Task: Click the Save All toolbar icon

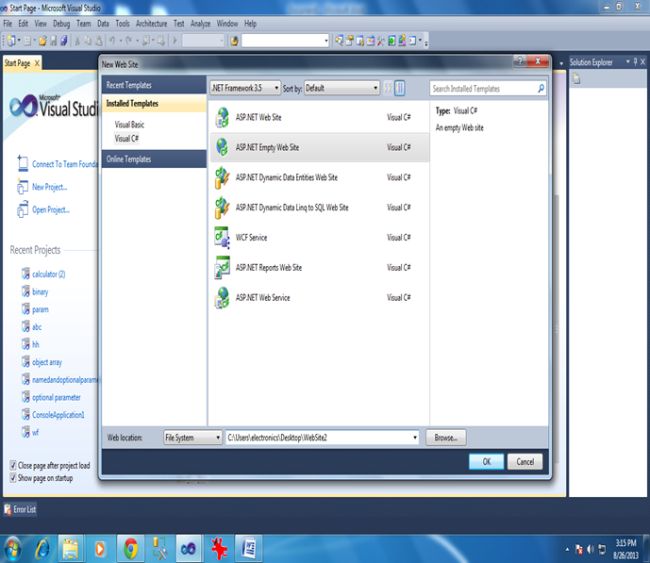Action: pyautogui.click(x=64, y=40)
